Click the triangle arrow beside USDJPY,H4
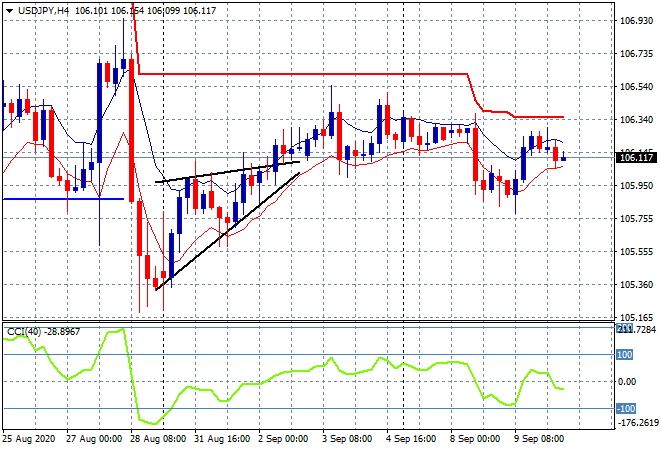This screenshot has width=660, height=450. point(9,11)
